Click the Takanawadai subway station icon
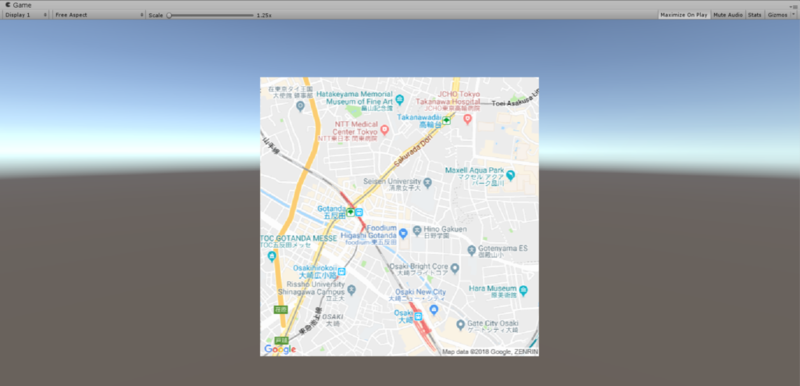The height and width of the screenshot is (386, 800). click(447, 120)
